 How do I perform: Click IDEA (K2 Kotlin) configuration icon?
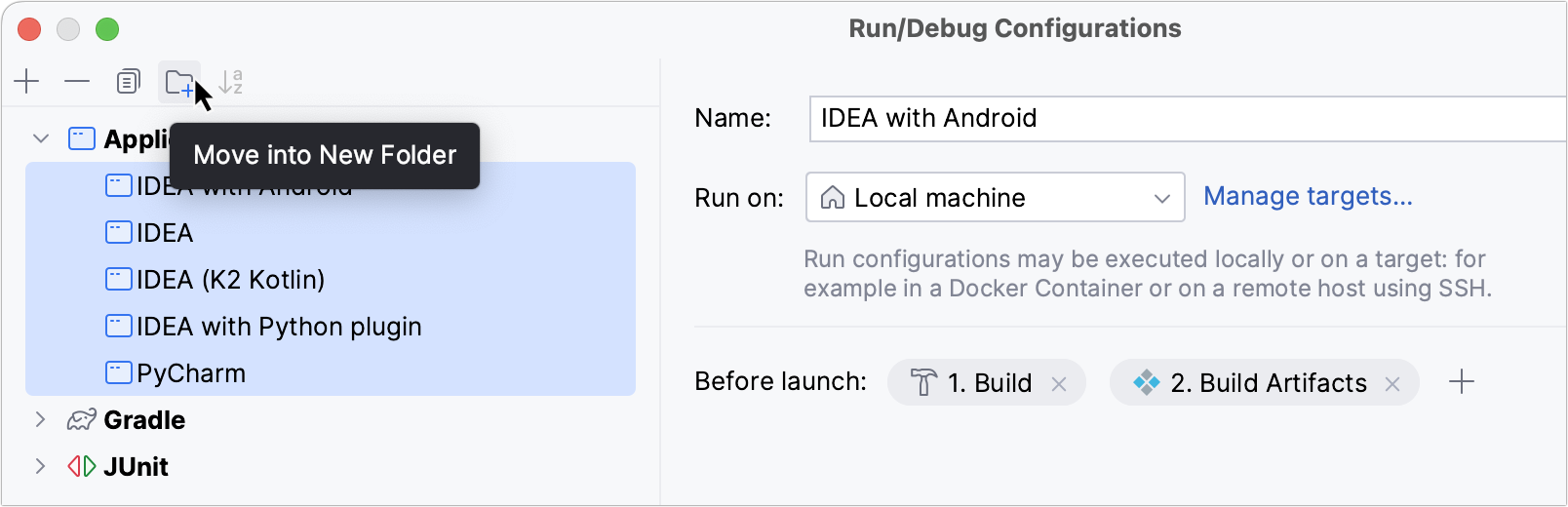pos(119,279)
